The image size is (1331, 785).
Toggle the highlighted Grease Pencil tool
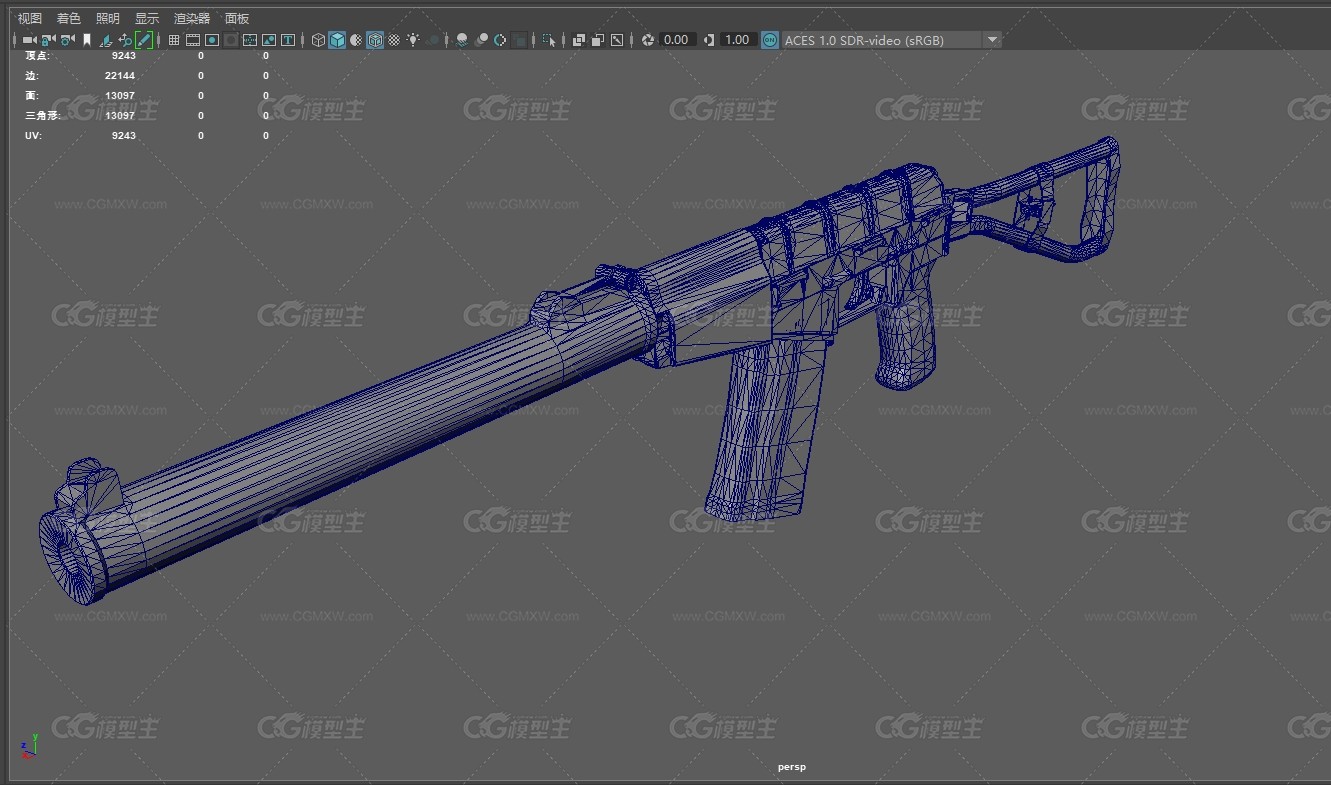tap(144, 40)
